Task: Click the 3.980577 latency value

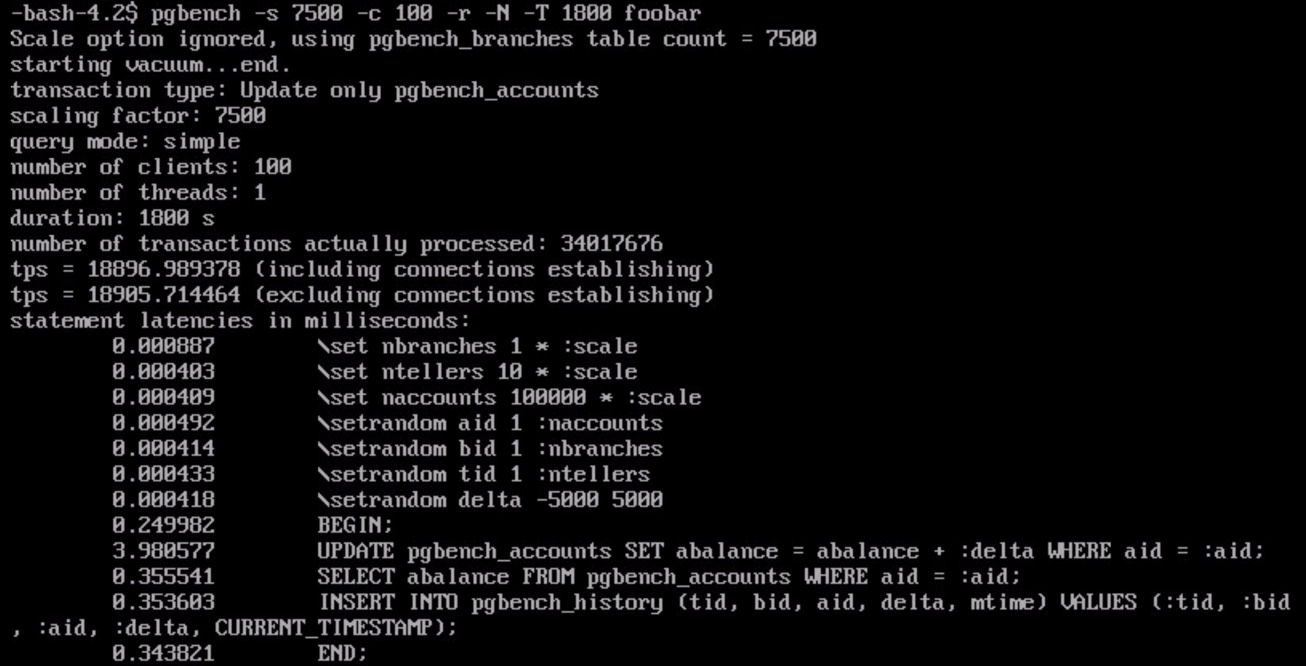Action: coord(163,551)
